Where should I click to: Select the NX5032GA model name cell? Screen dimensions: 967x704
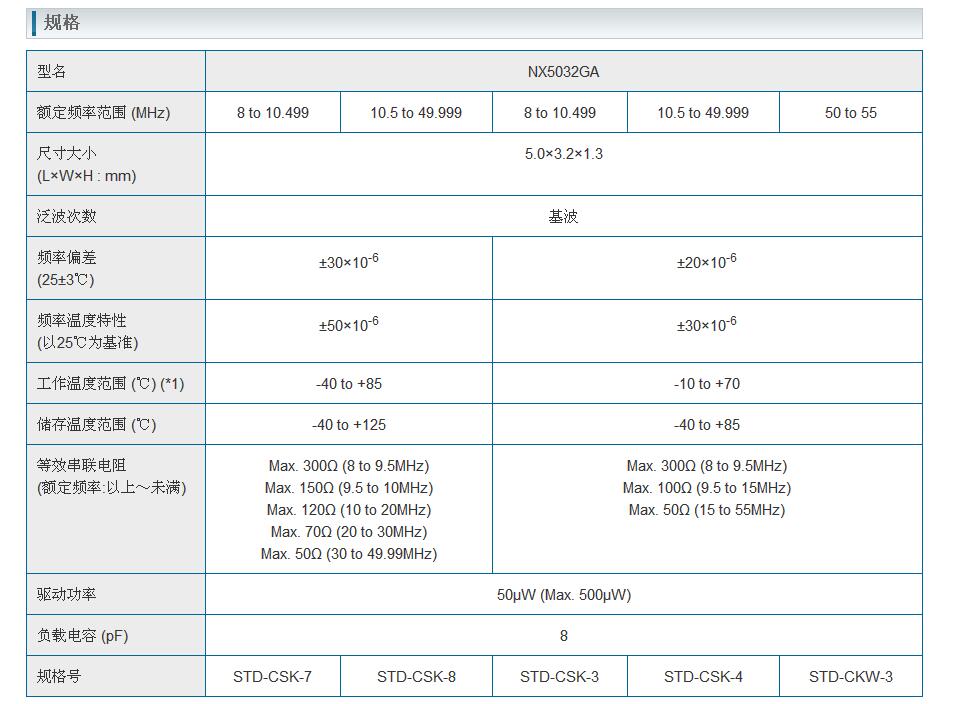[563, 72]
